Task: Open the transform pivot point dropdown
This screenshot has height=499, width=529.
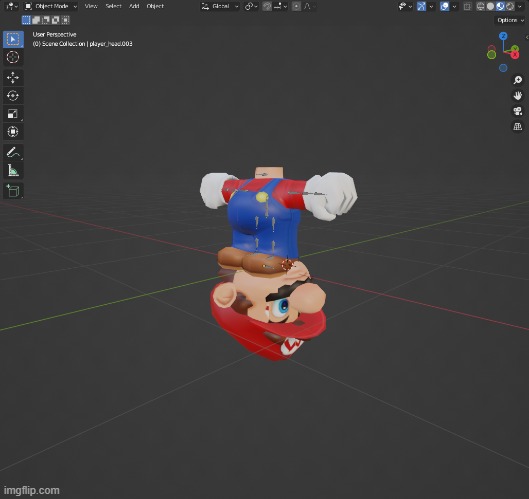Action: (x=251, y=6)
